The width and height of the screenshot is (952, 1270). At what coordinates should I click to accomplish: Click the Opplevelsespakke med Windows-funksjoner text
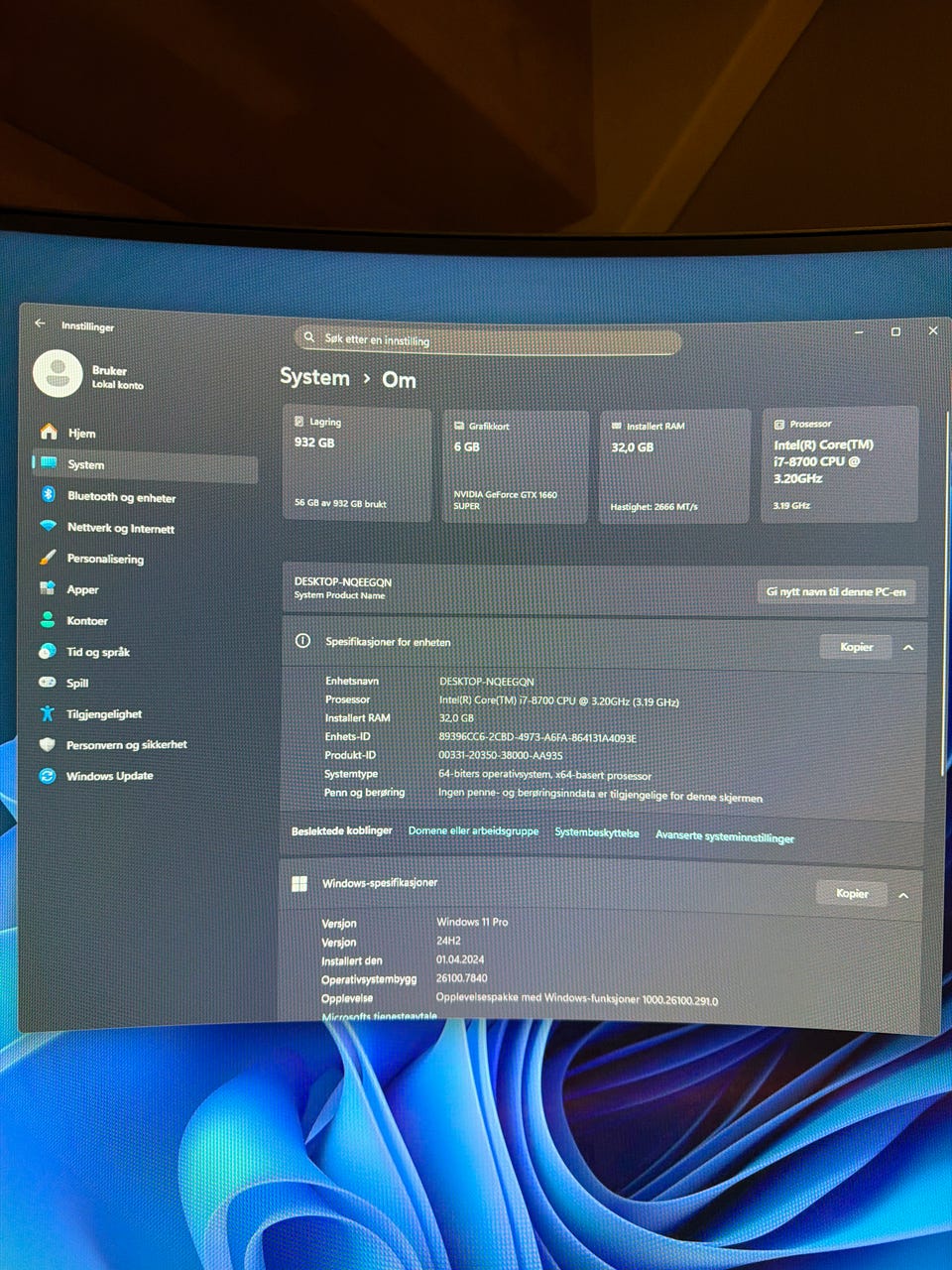[x=577, y=999]
